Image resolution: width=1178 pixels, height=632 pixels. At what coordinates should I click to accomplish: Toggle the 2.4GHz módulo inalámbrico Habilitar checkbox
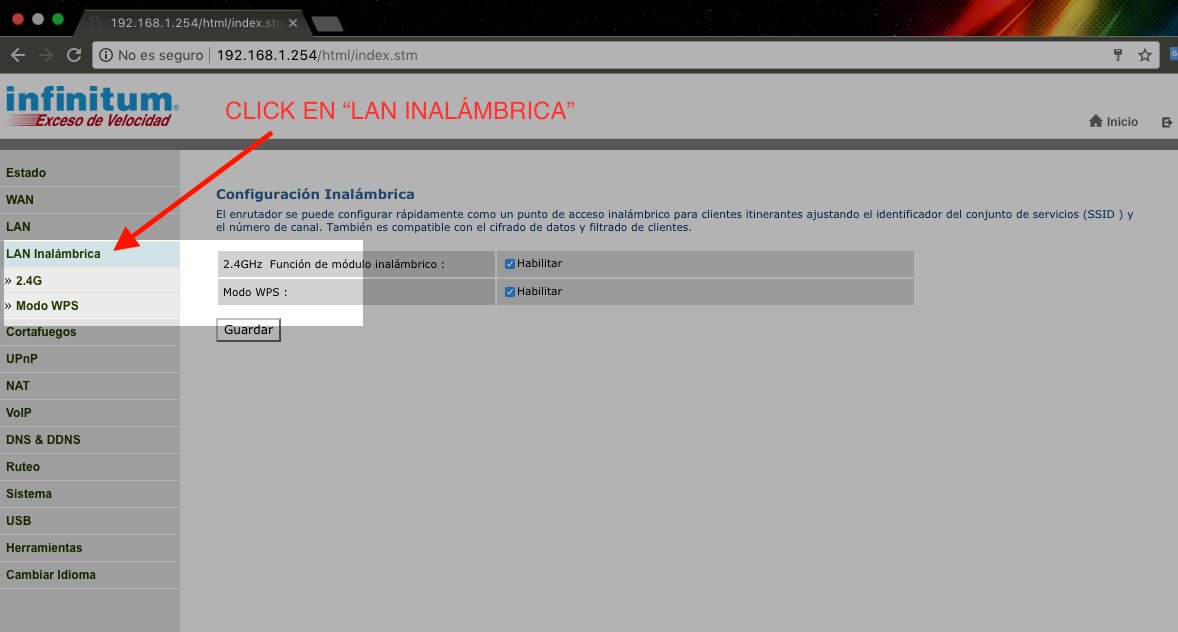pyautogui.click(x=509, y=264)
